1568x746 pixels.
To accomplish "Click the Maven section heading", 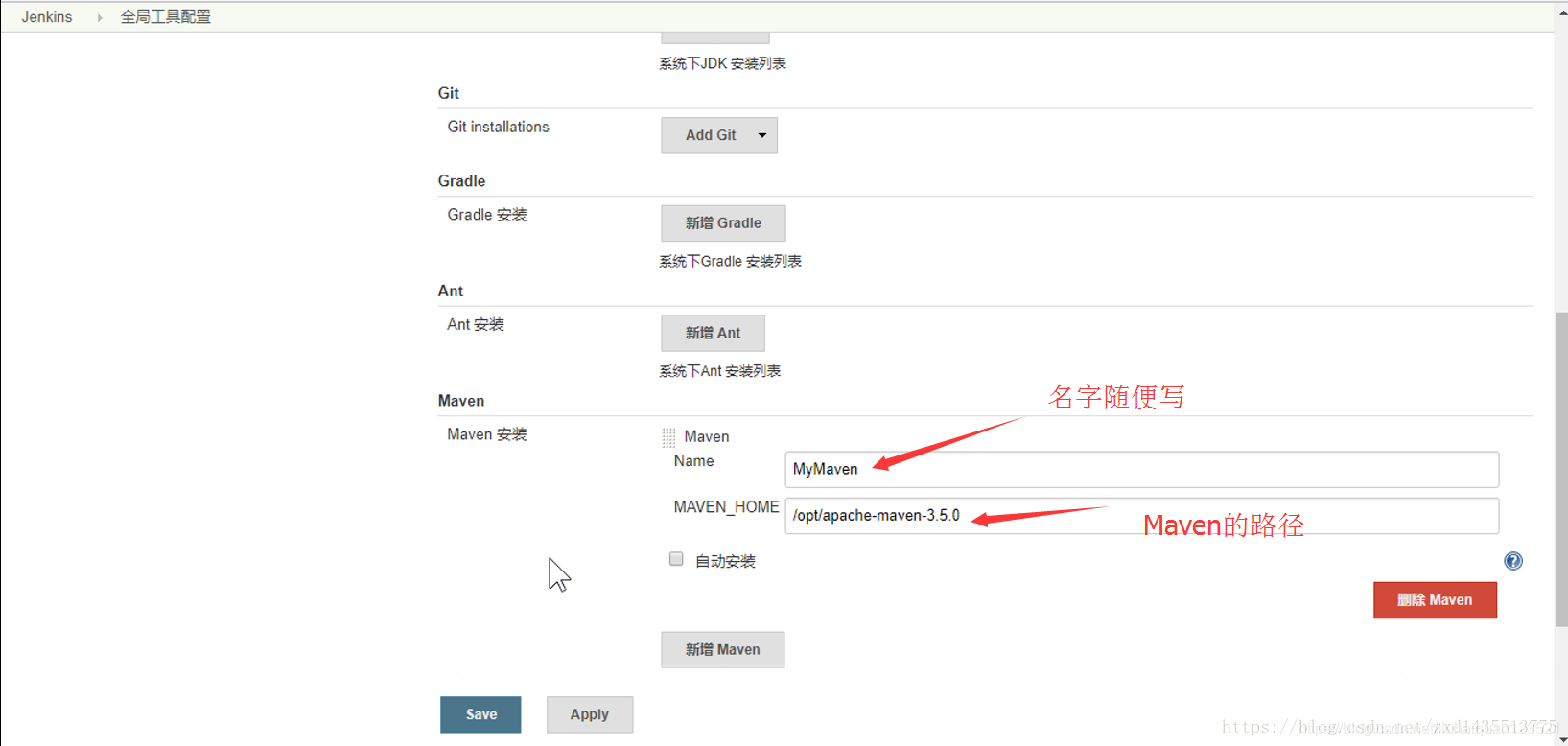I will coord(460,401).
